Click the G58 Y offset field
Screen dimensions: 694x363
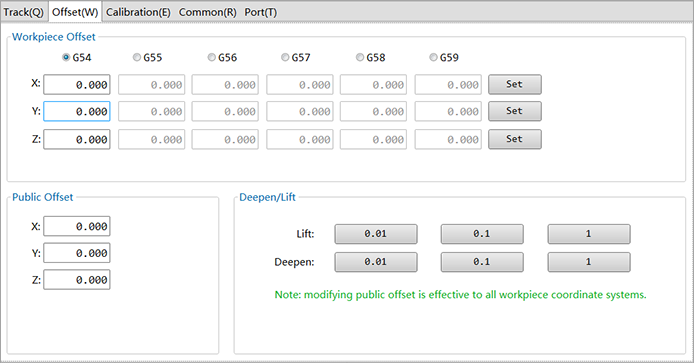(373, 112)
